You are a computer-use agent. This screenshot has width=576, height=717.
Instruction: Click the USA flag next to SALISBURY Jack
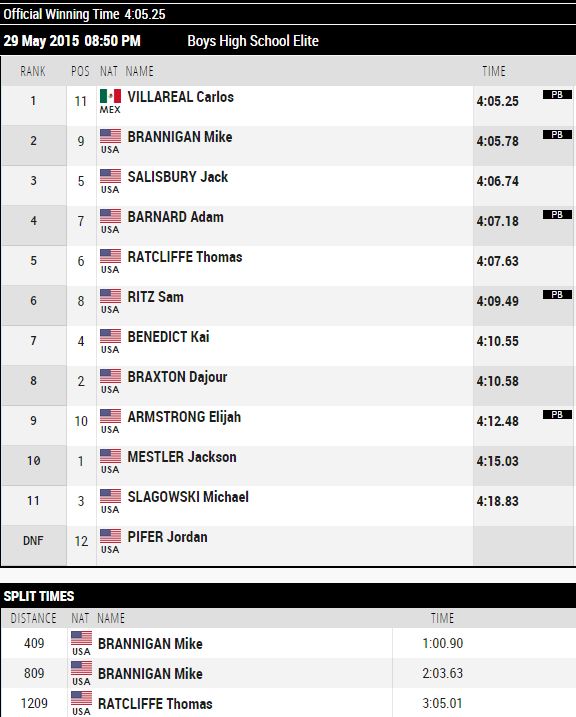[x=110, y=176]
